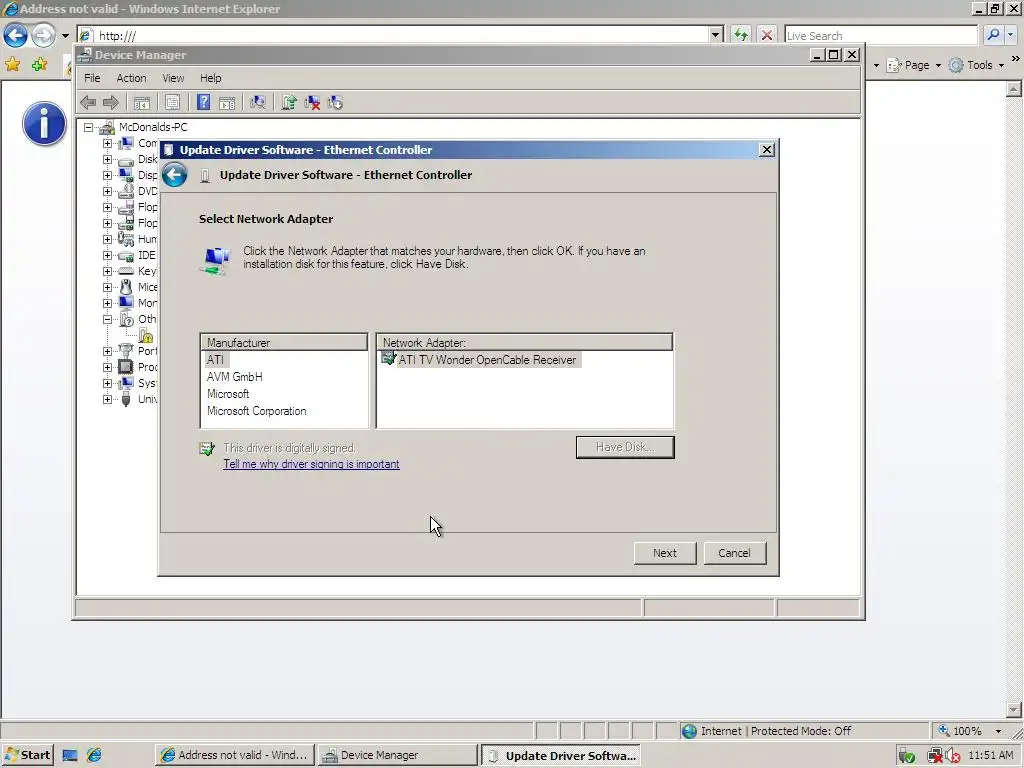Click Device Manager toolbar Back arrow
Image resolution: width=1024 pixels, height=768 pixels.
pyautogui.click(x=88, y=103)
